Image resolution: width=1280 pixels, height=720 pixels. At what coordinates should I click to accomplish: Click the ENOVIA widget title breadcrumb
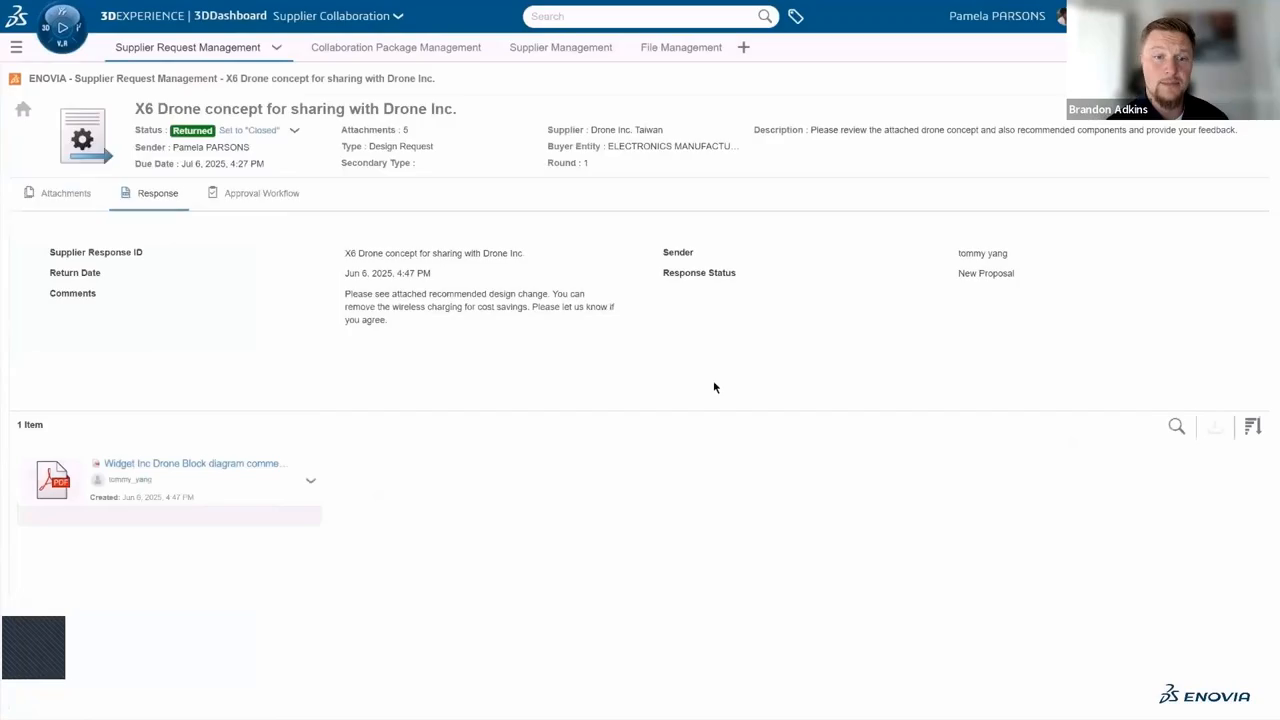pos(231,78)
